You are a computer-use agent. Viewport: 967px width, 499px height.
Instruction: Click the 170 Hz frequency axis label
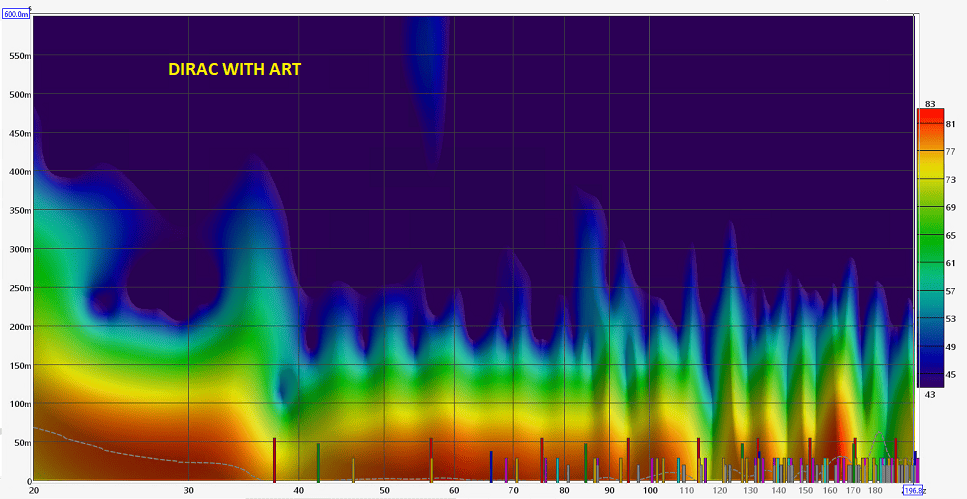pyautogui.click(x=854, y=490)
